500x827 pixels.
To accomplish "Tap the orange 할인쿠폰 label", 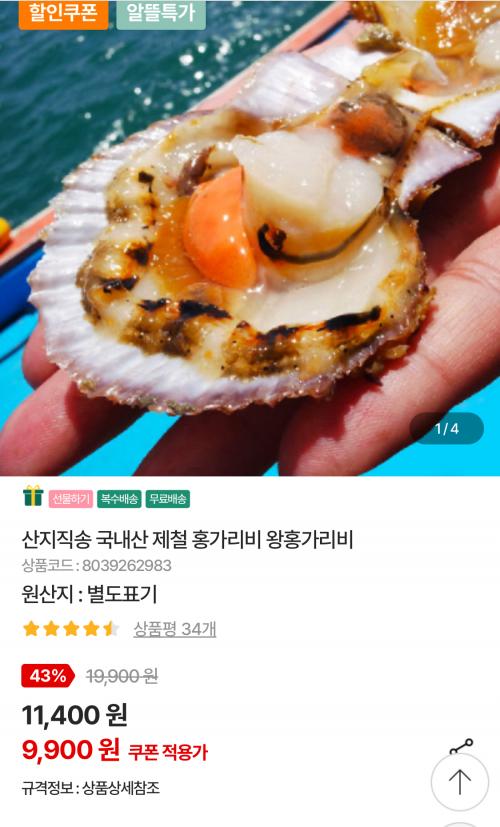I will [x=63, y=14].
